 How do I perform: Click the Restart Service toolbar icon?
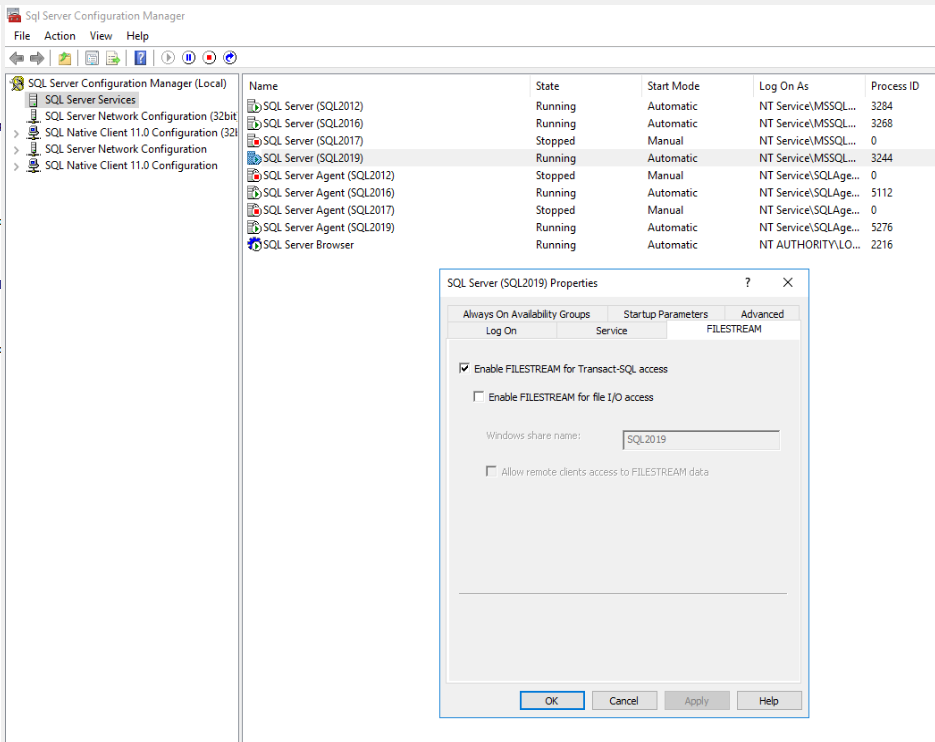[230, 58]
